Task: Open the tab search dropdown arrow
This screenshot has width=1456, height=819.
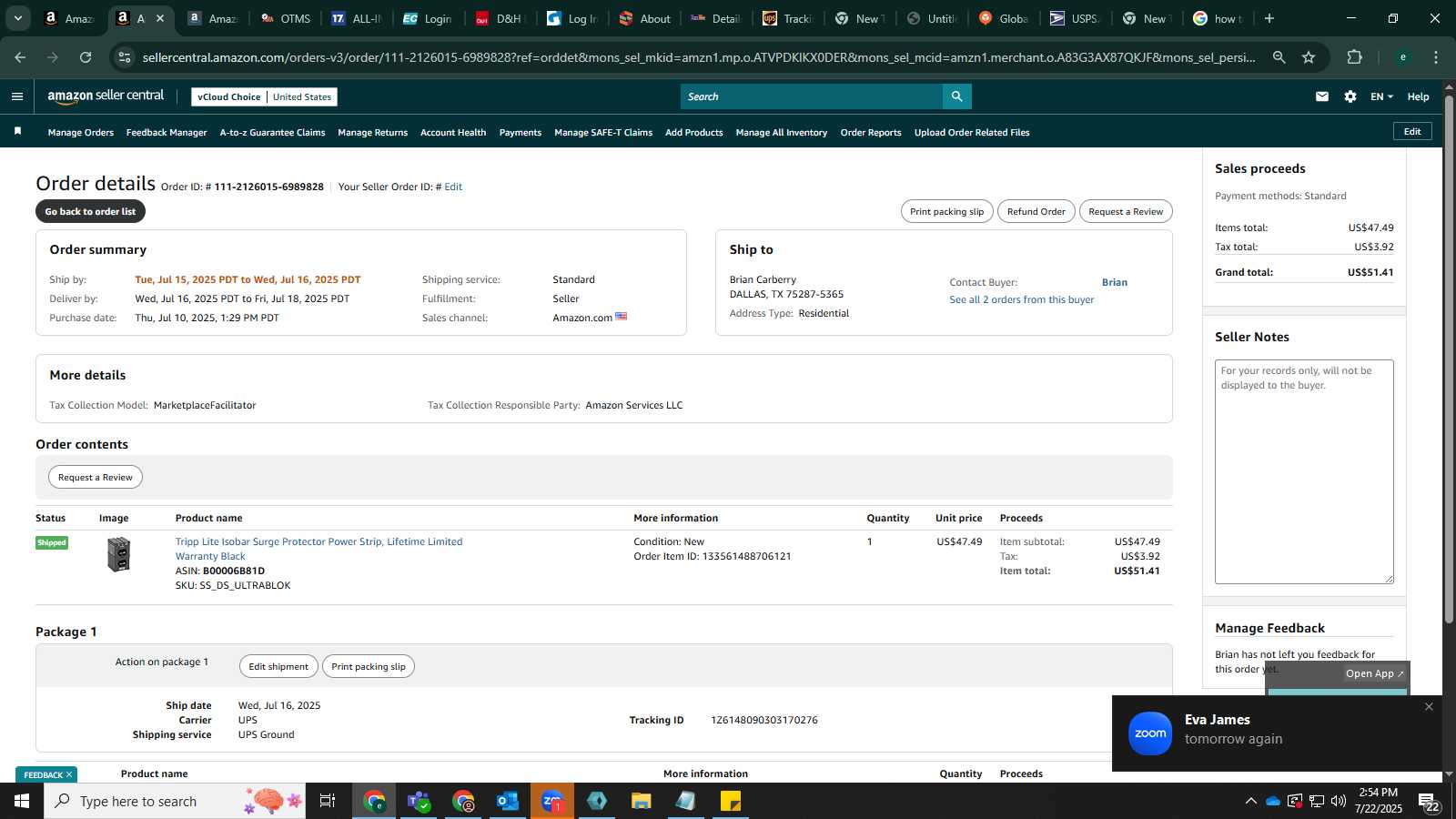Action: click(x=17, y=18)
